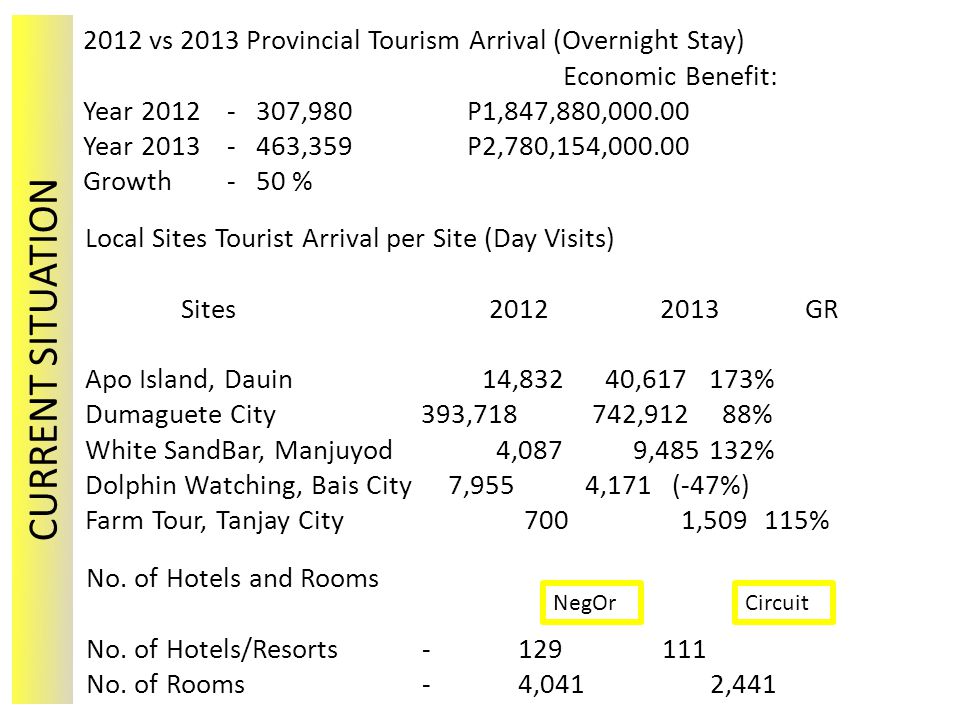Click the P2,780,154,000.00 economic benefit amount
The width and height of the screenshot is (960, 720).
coord(578,146)
